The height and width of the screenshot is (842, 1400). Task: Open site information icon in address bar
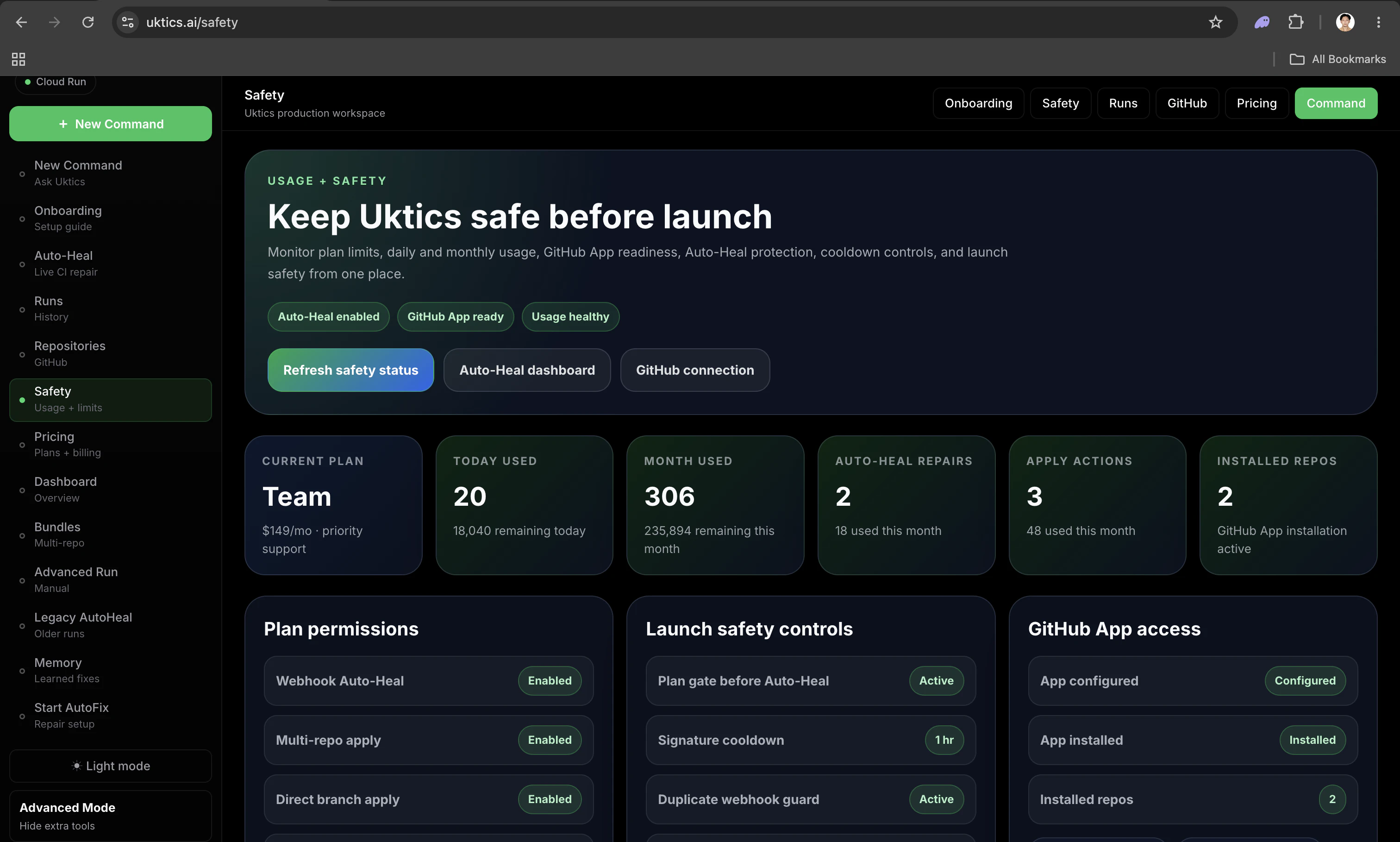click(x=128, y=22)
